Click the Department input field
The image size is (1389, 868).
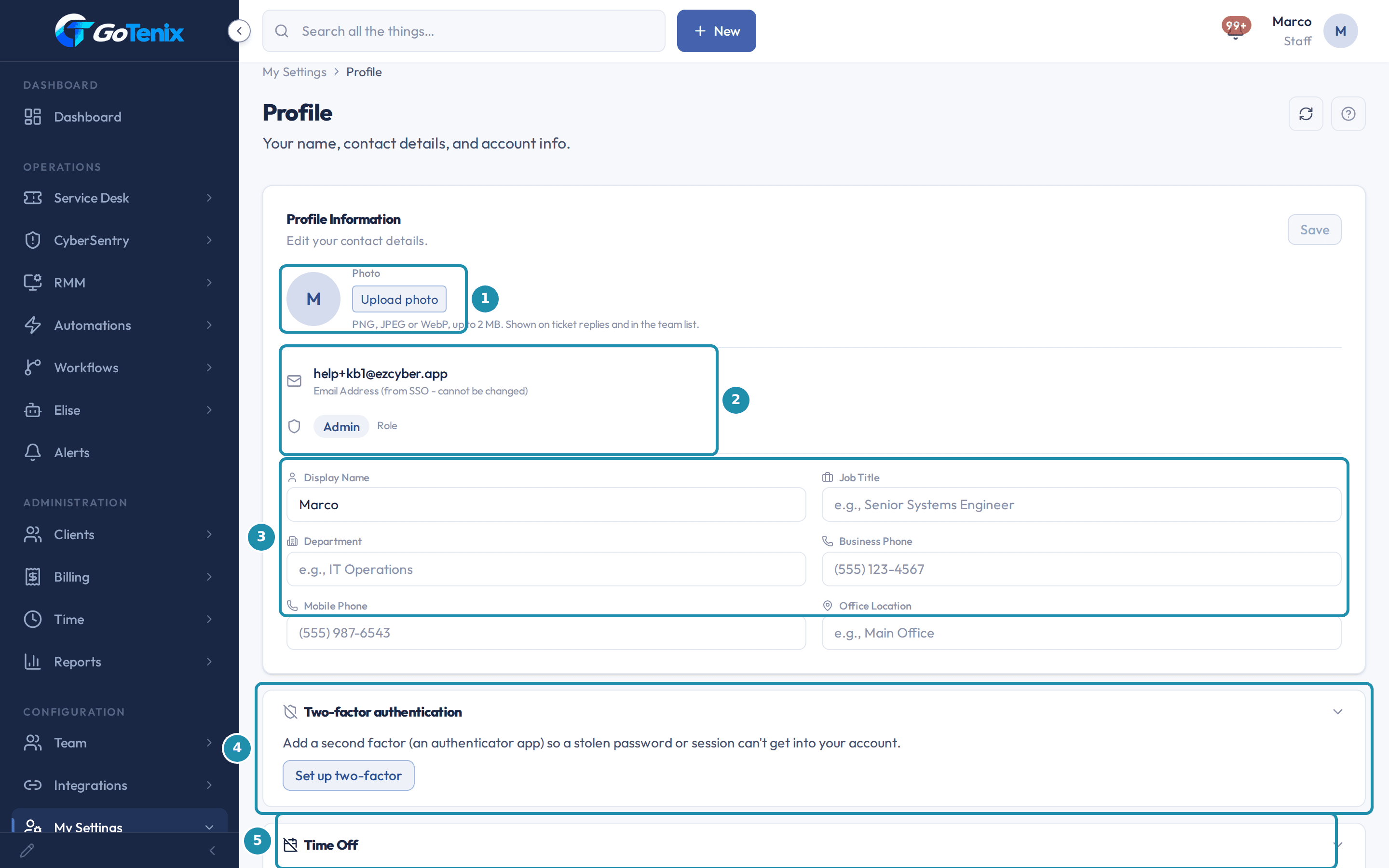pyautogui.click(x=546, y=569)
